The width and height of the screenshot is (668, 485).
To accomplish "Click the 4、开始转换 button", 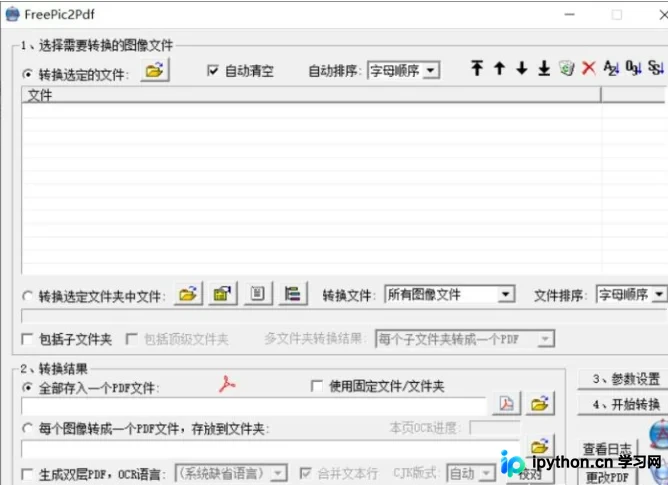I will tap(625, 404).
